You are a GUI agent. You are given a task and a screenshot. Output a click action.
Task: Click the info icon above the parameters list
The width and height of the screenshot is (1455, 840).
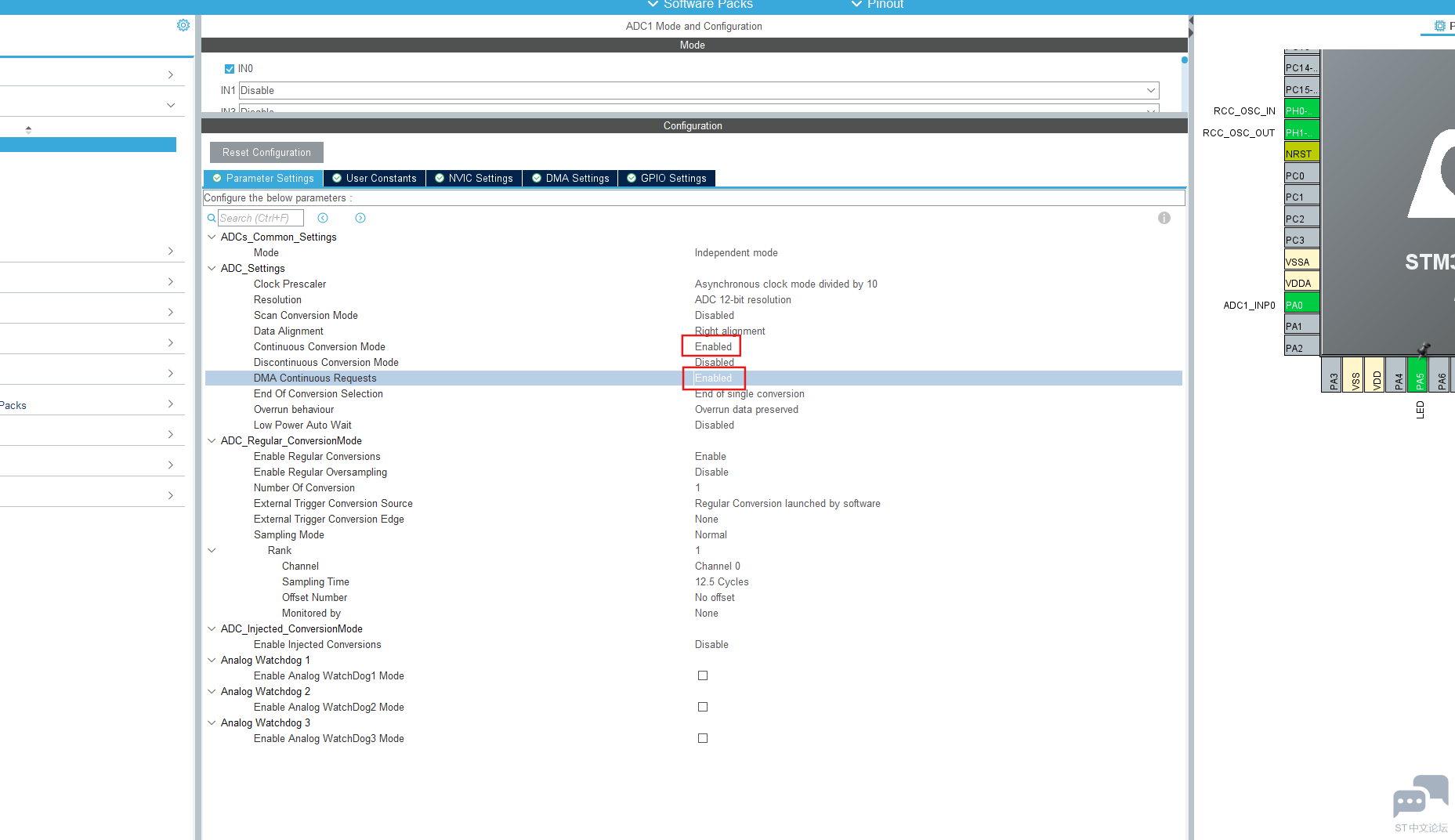[x=1164, y=218]
